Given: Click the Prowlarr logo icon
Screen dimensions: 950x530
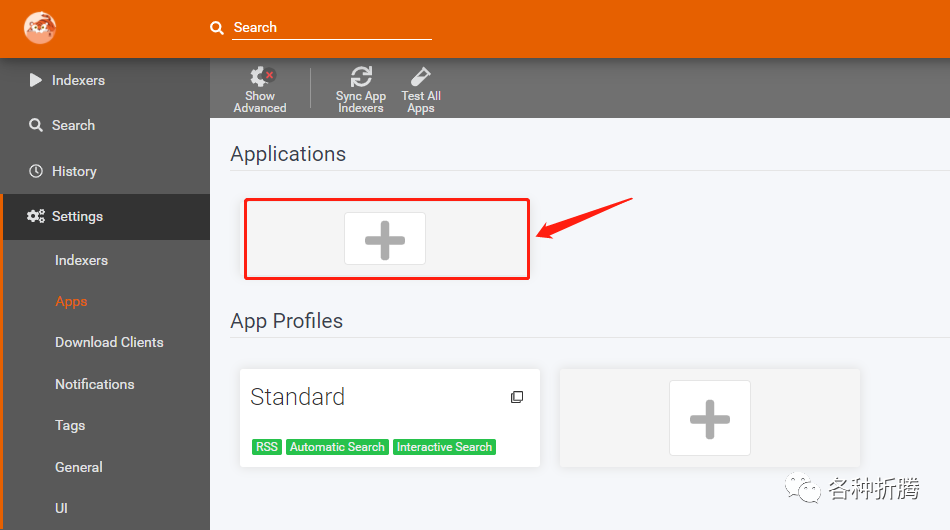Looking at the screenshot, I should [x=40, y=28].
